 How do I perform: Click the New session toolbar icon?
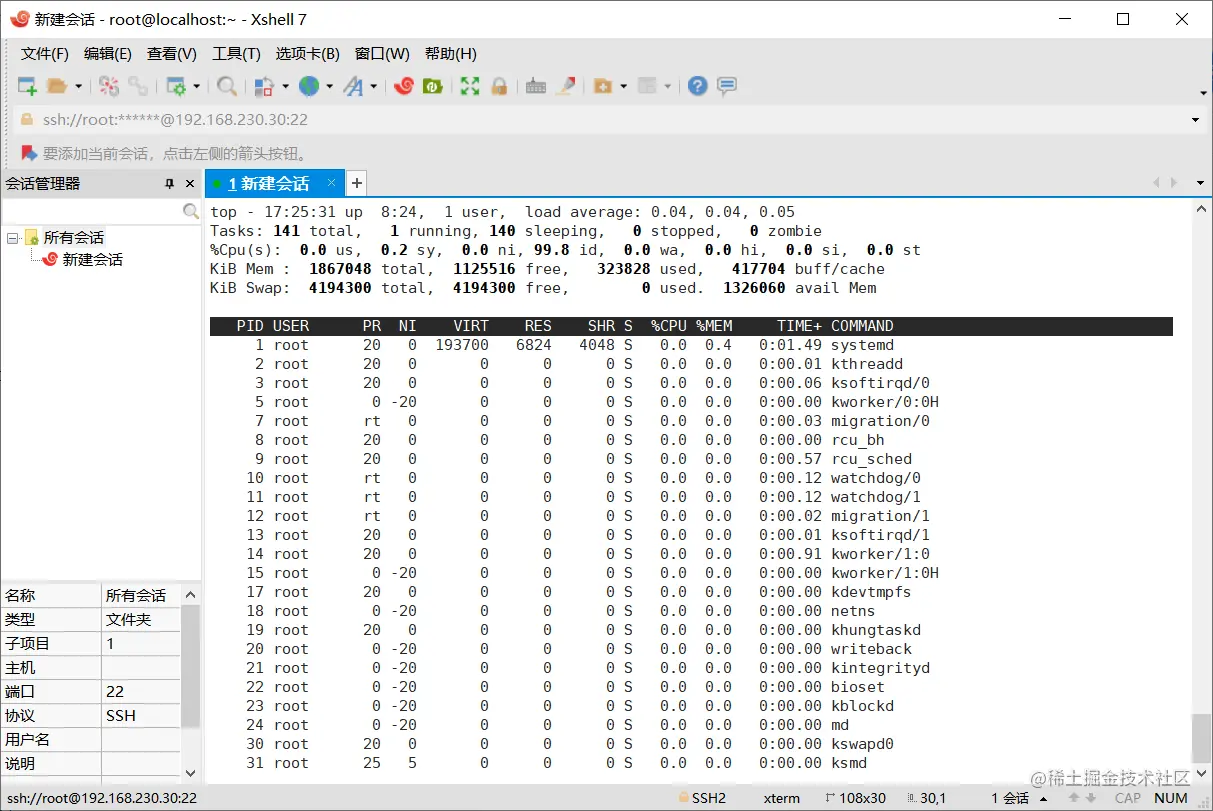pyautogui.click(x=27, y=87)
